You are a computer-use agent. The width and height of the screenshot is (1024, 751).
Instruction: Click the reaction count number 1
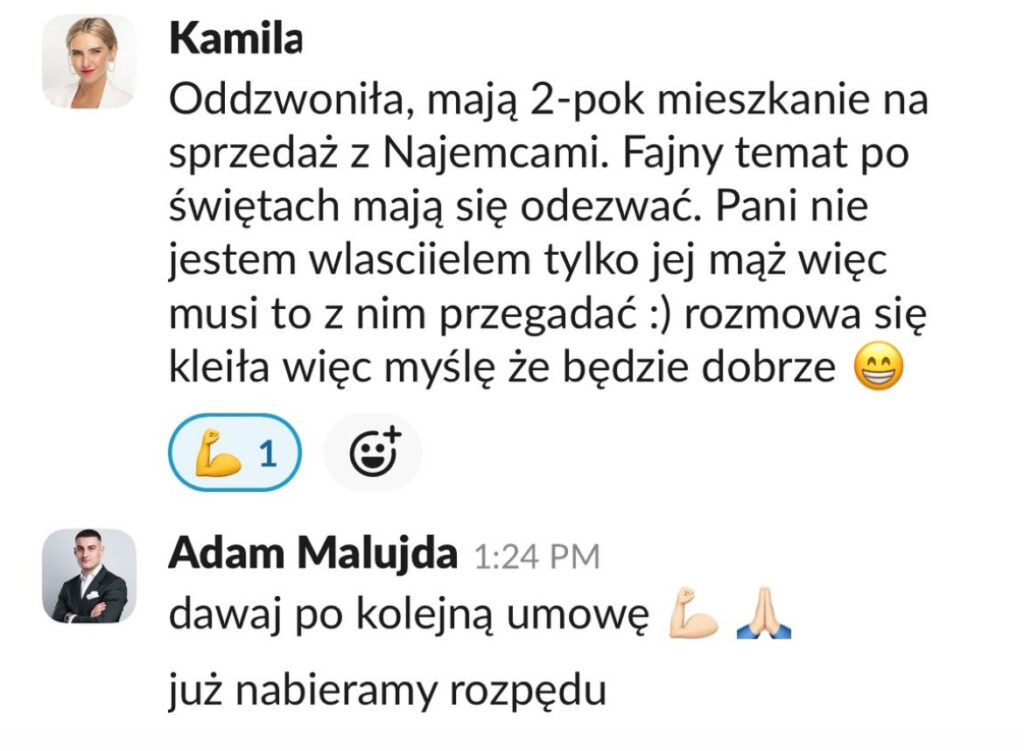click(268, 453)
